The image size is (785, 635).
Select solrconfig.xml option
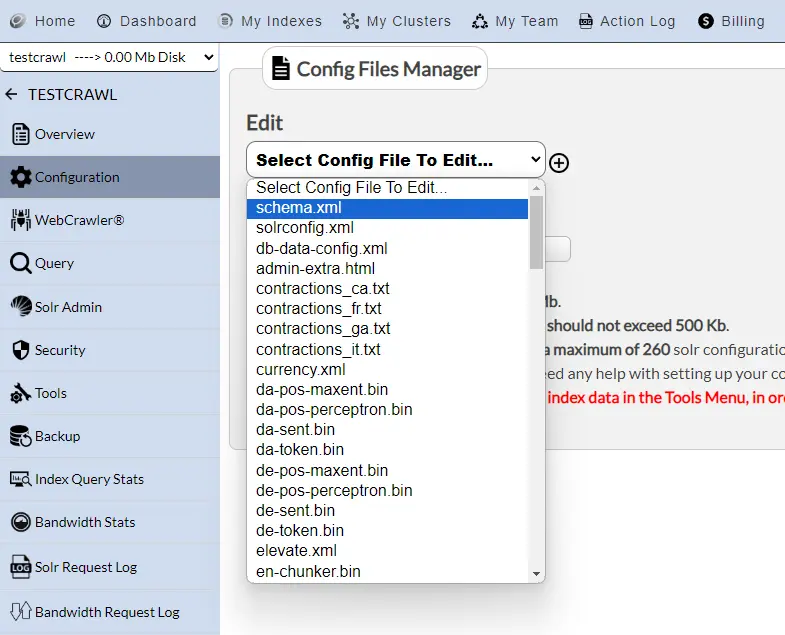pyautogui.click(x=304, y=228)
